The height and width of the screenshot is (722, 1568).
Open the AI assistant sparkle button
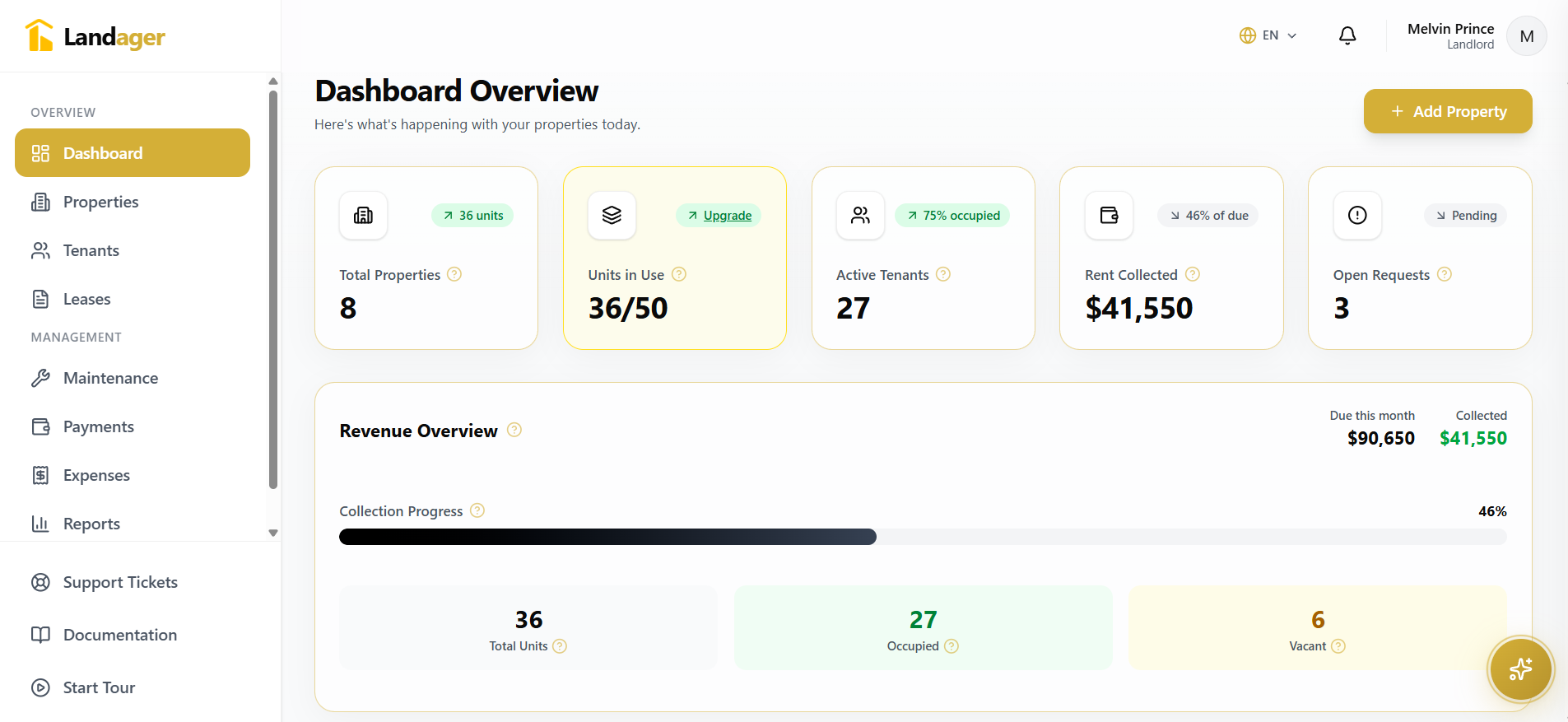tap(1519, 669)
